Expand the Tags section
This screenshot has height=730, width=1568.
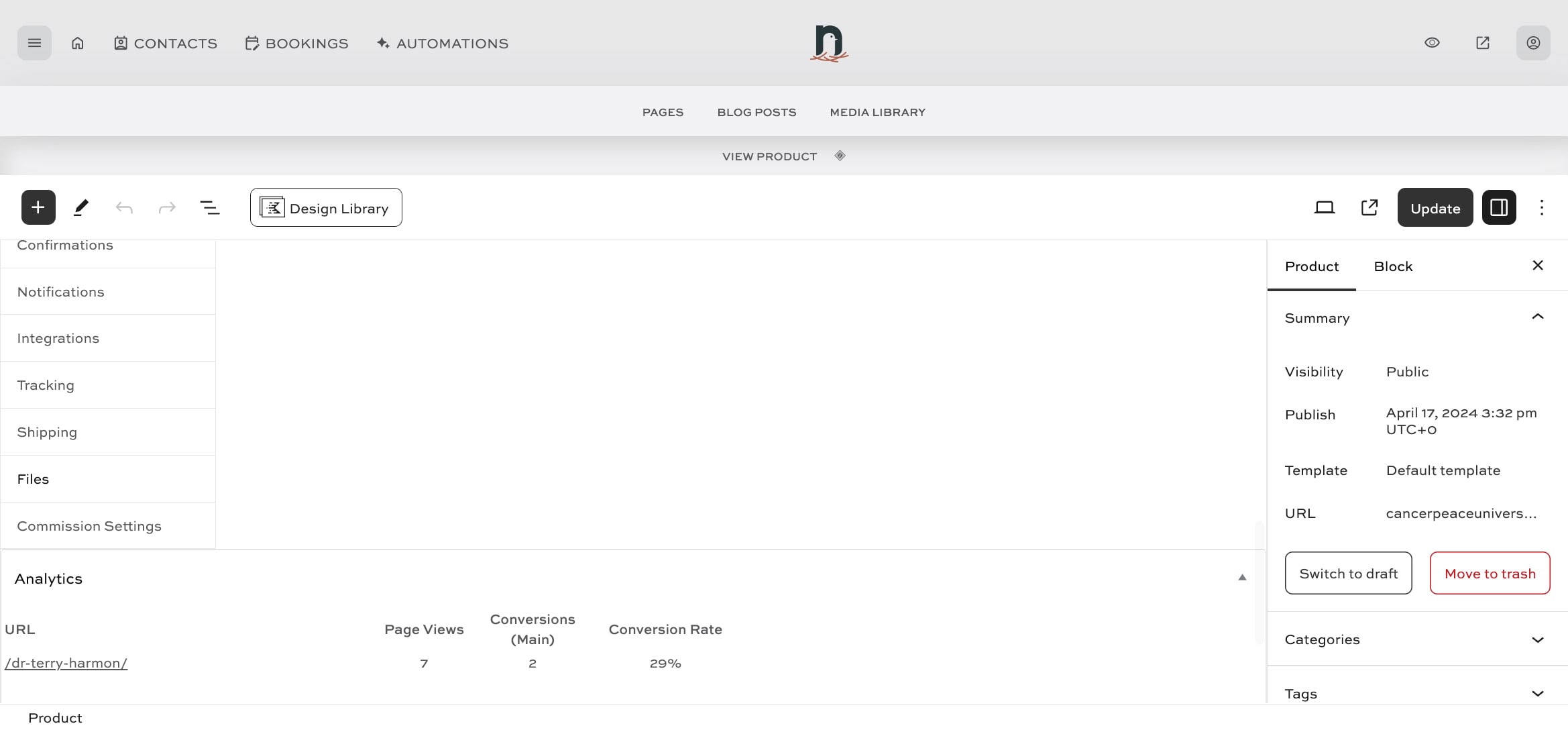(1537, 693)
